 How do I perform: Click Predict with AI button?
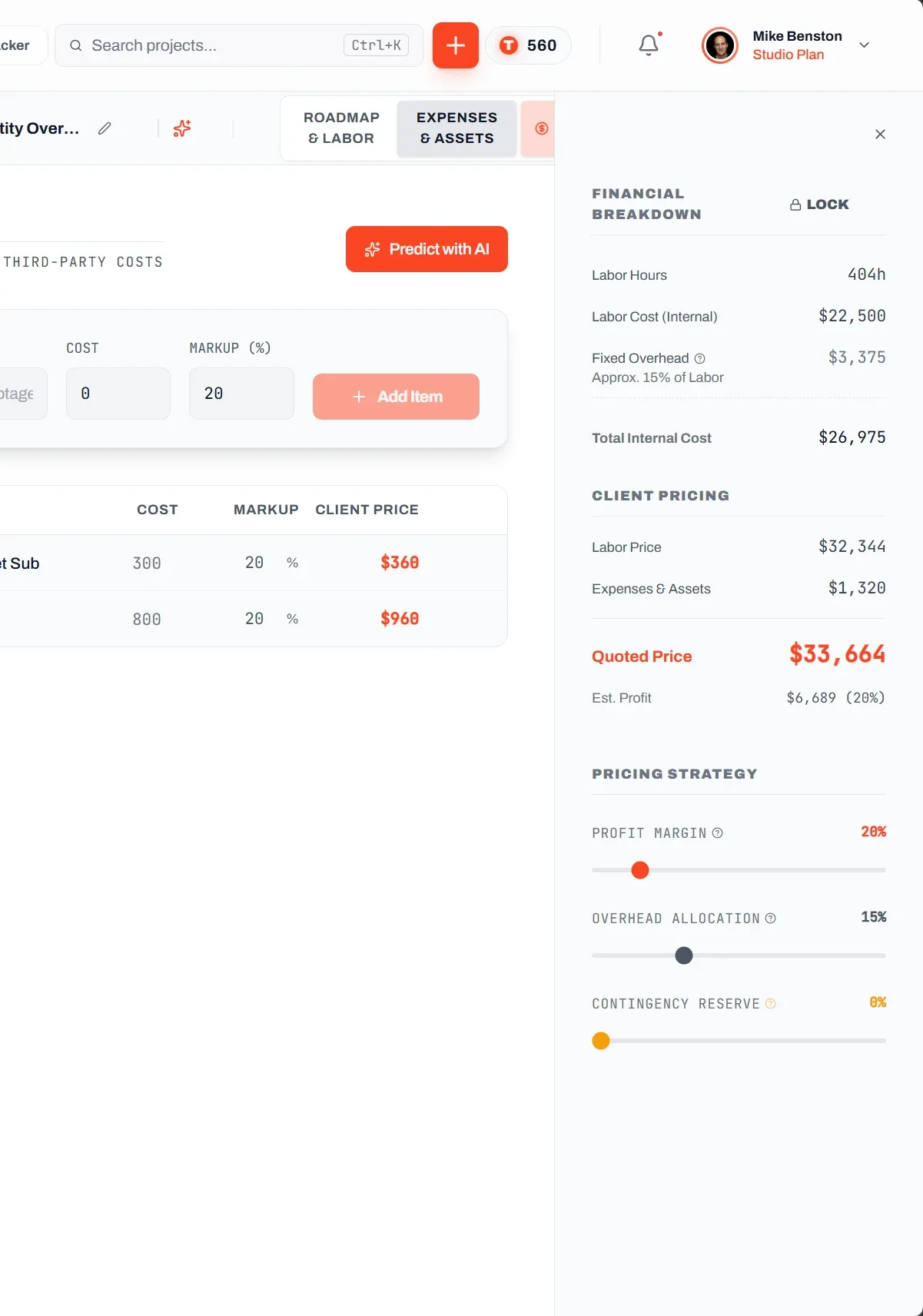427,249
